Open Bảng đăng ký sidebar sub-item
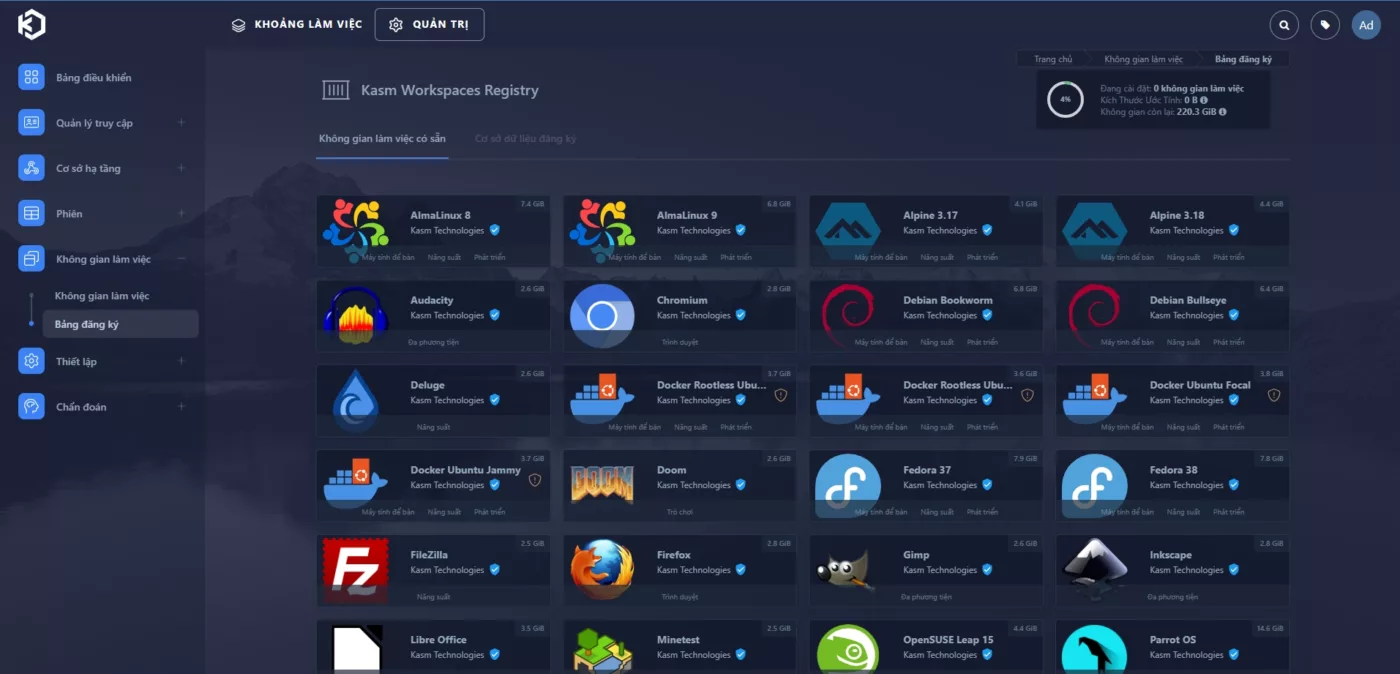Screen dimensions: 1400x674 (120, 324)
